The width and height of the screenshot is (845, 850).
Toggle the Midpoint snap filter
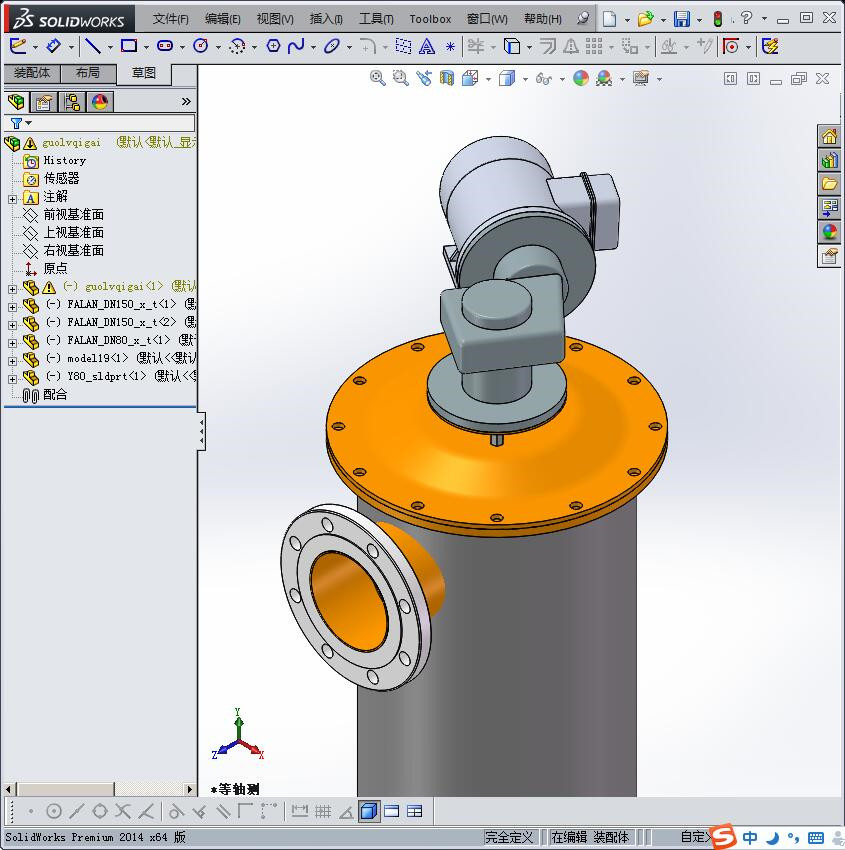click(76, 812)
